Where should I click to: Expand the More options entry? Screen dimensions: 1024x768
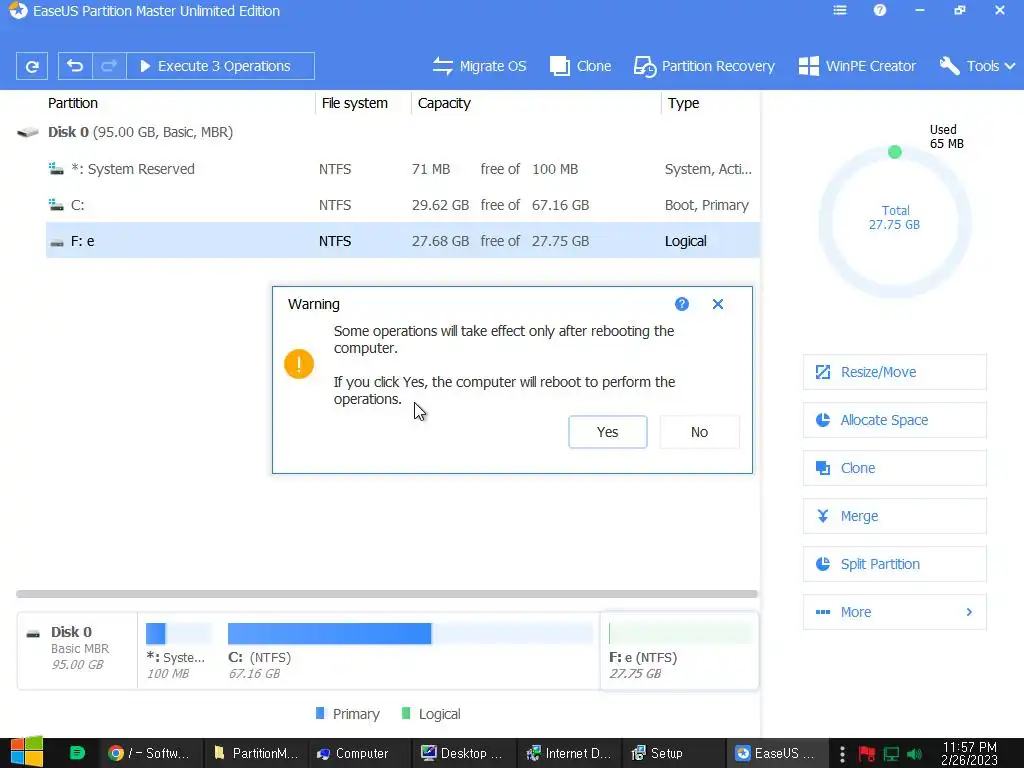click(x=895, y=612)
